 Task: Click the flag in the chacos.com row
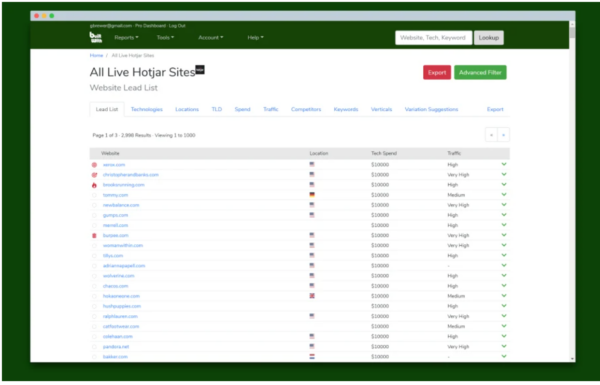coord(312,285)
